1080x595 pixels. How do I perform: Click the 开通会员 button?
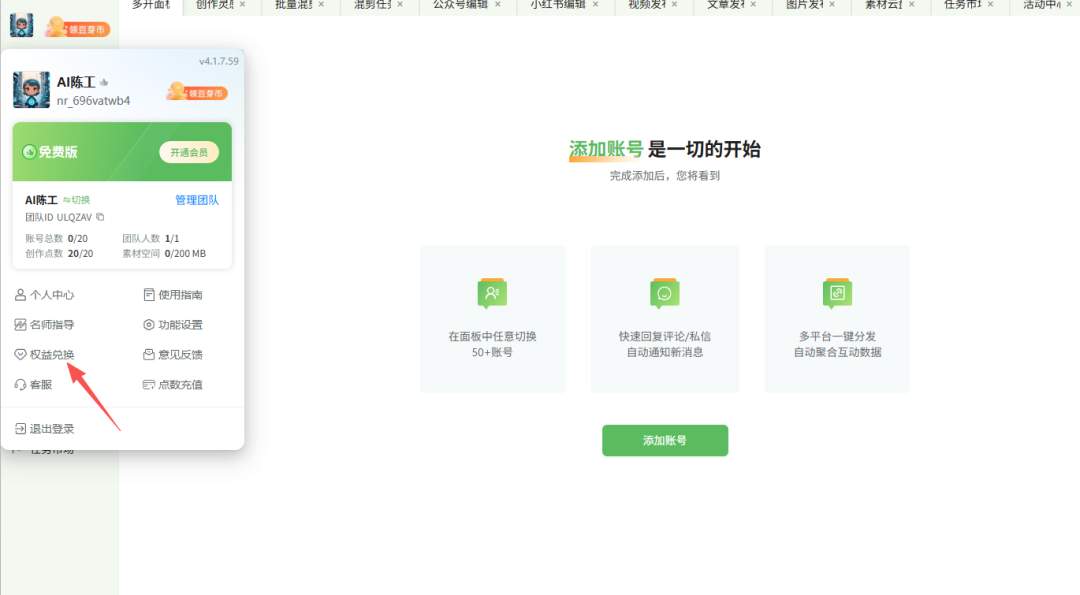click(x=189, y=152)
